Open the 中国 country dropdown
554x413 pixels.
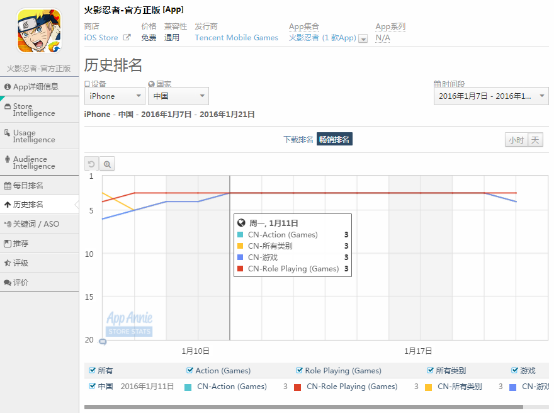point(178,96)
